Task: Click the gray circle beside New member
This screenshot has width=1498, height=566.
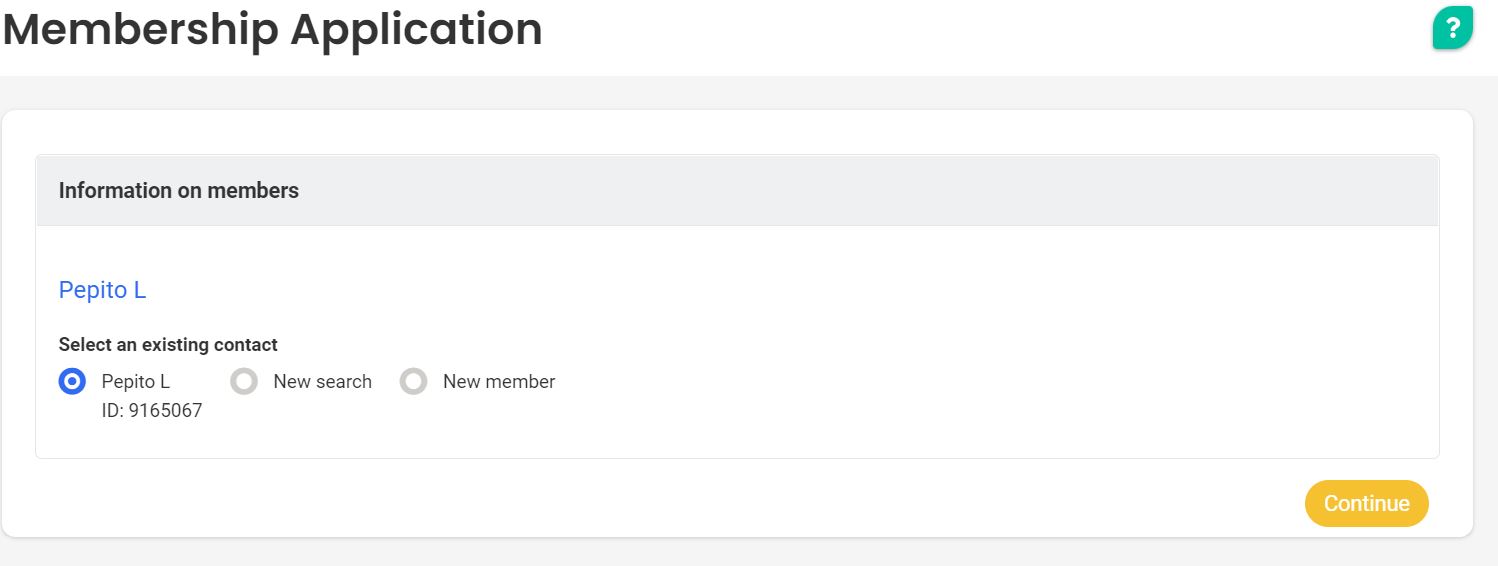Action: [x=414, y=381]
